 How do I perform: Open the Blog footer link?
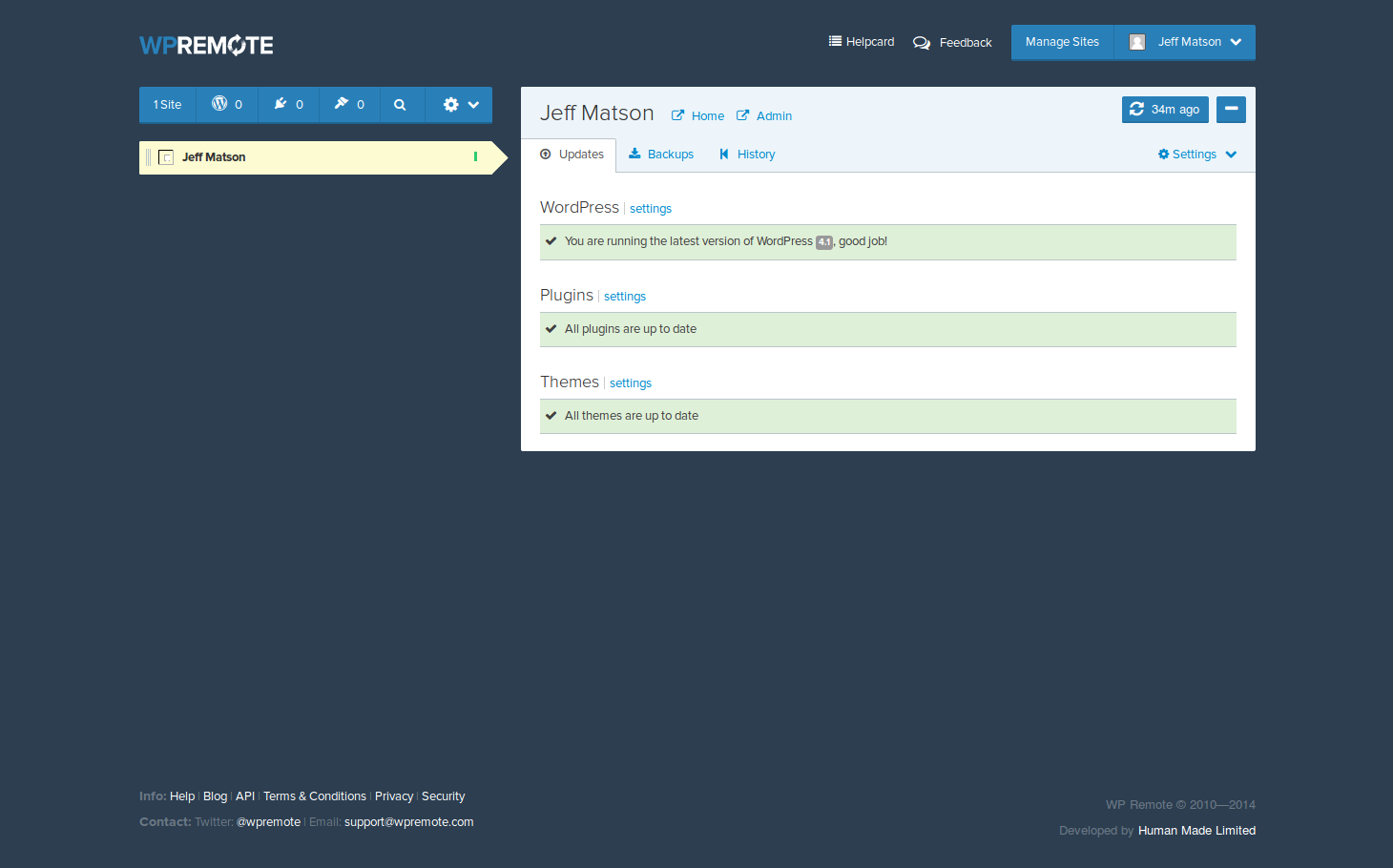tap(216, 796)
